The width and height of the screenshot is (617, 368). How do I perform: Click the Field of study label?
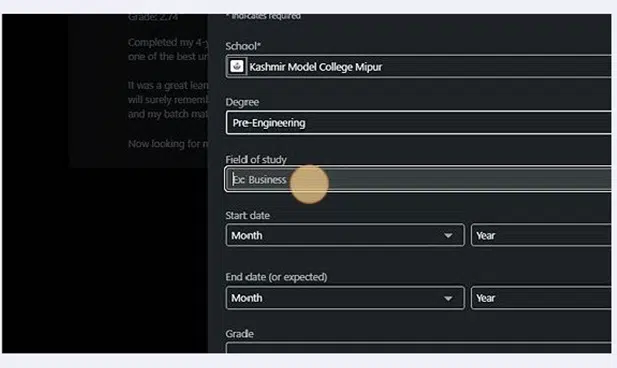[256, 159]
